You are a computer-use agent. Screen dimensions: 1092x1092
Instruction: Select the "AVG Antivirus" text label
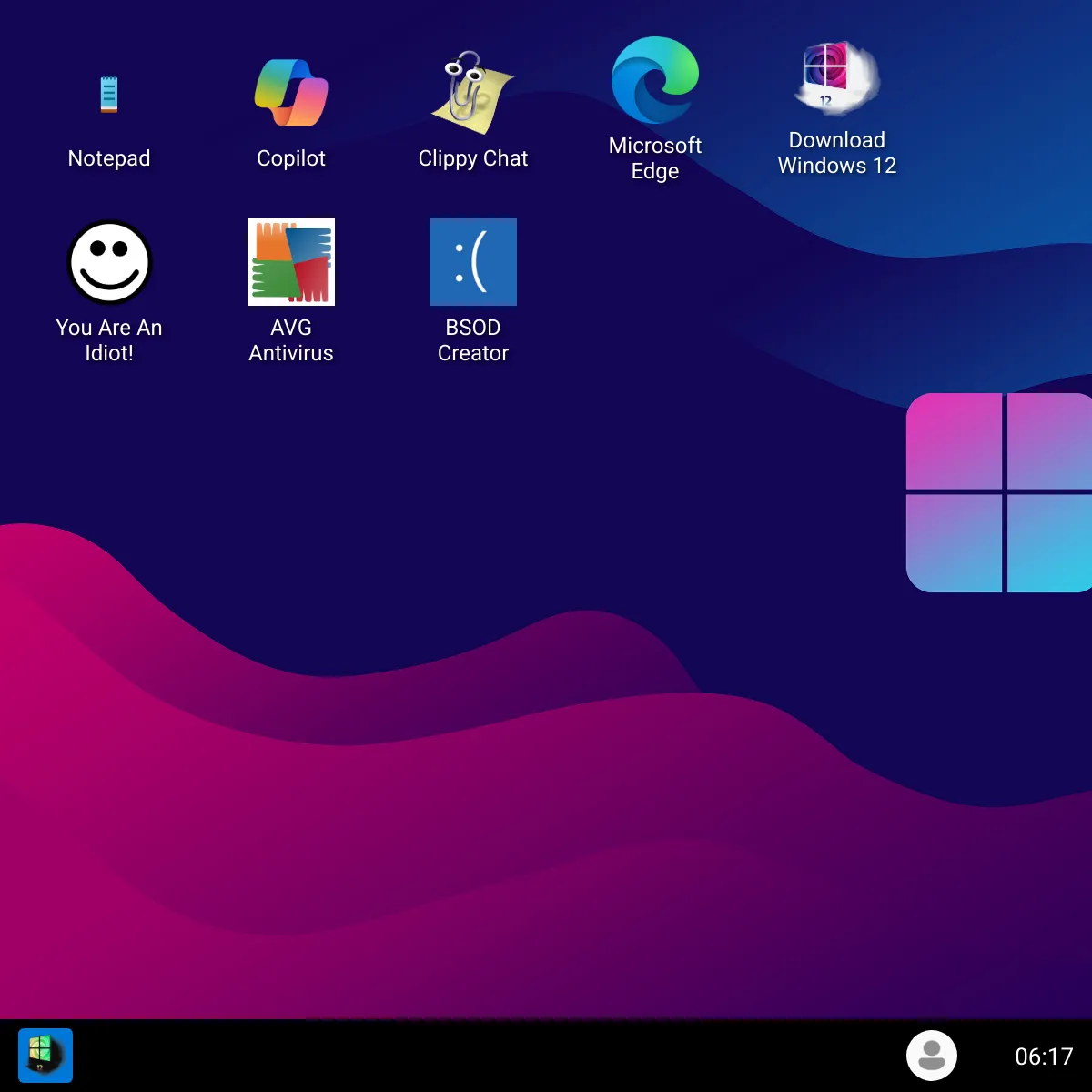pos(291,340)
